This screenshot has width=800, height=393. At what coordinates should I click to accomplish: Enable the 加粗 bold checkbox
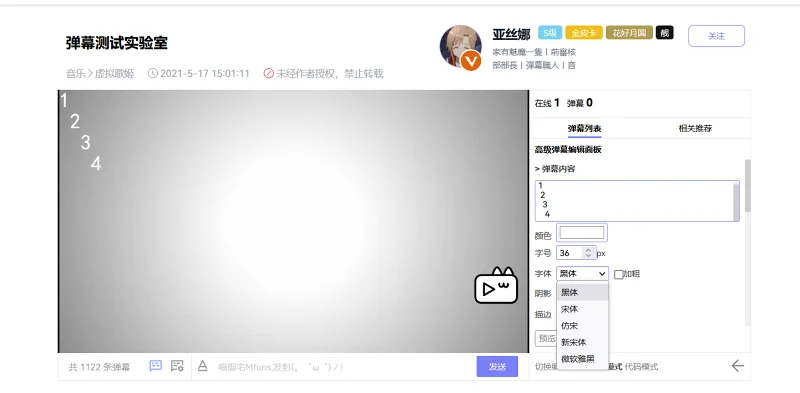[x=618, y=275]
